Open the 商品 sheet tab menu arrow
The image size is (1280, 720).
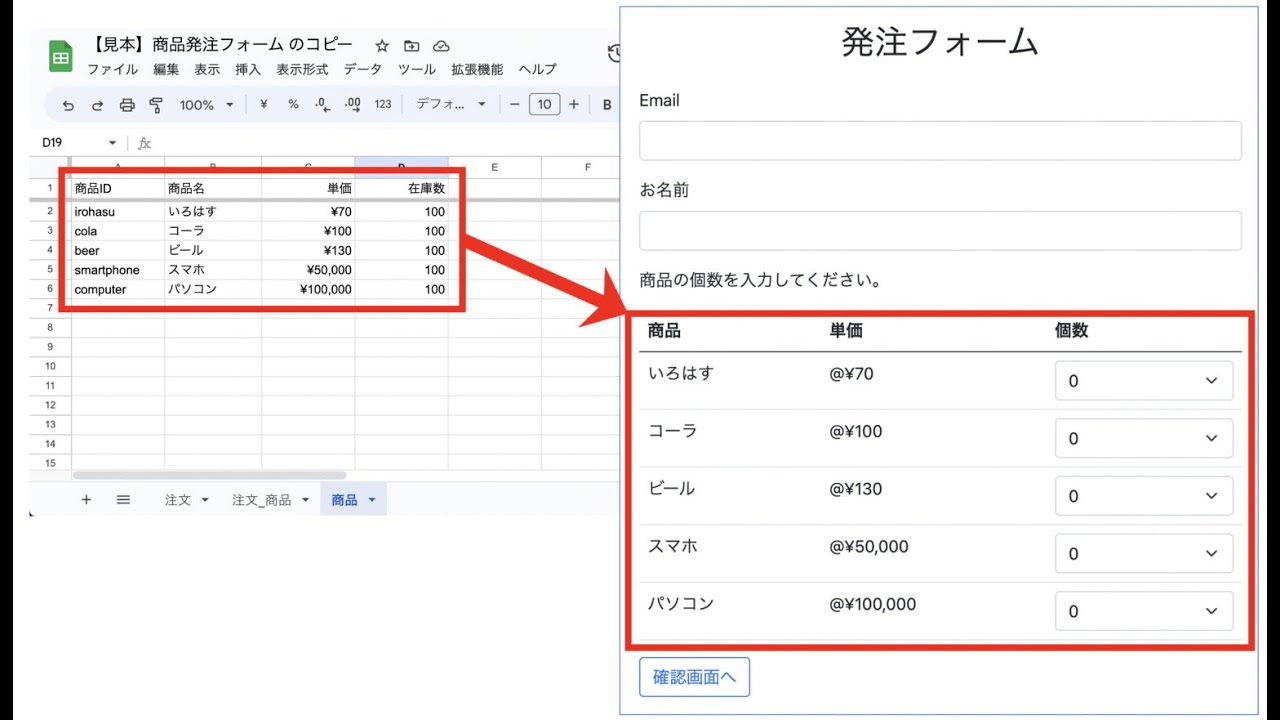[372, 500]
